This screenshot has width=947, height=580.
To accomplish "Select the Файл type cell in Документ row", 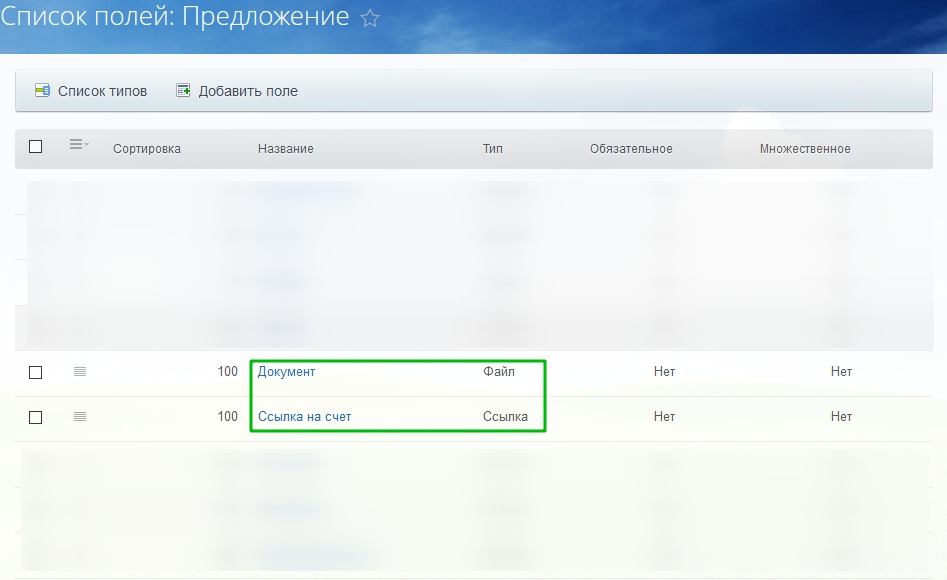I will coord(499,372).
